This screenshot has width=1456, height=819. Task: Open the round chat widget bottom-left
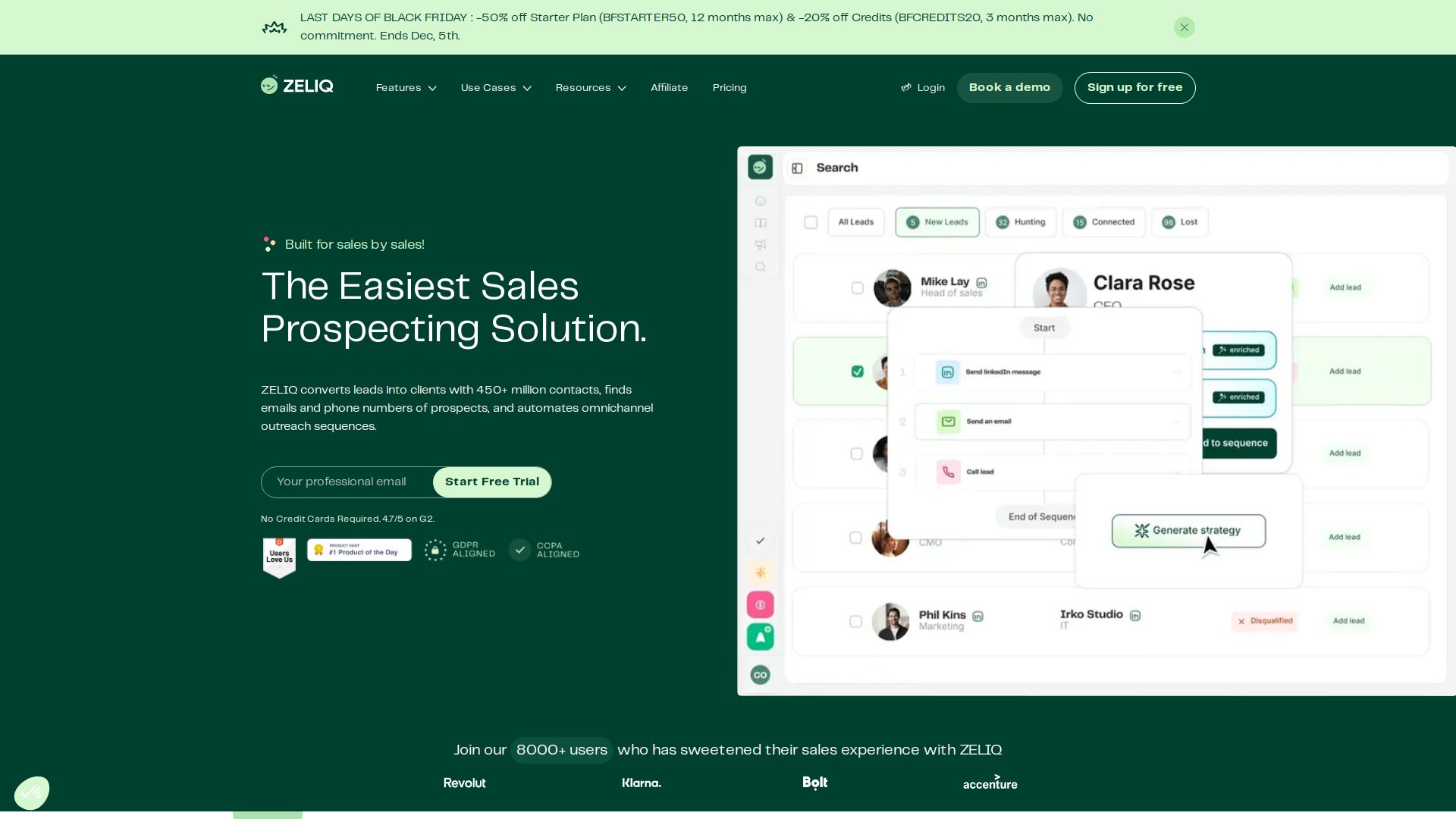[32, 792]
